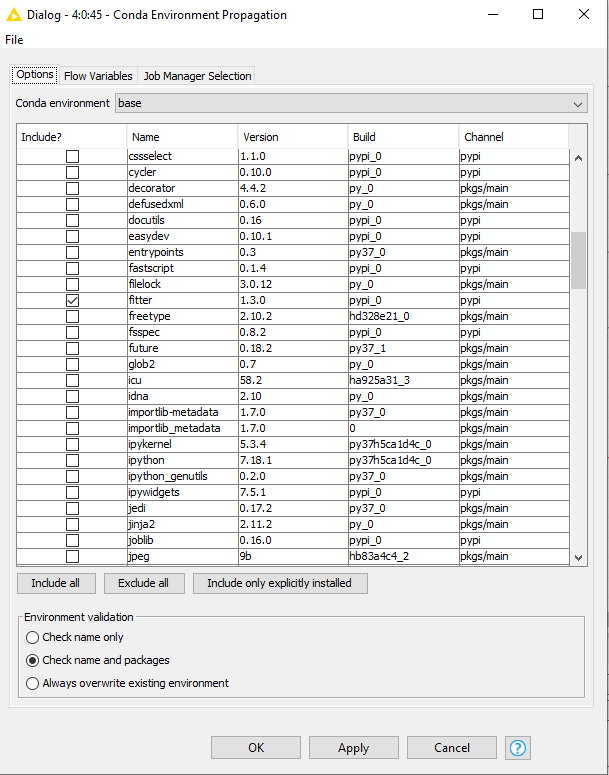The width and height of the screenshot is (609, 775).
Task: Click the blue help question mark icon
Action: 518,747
